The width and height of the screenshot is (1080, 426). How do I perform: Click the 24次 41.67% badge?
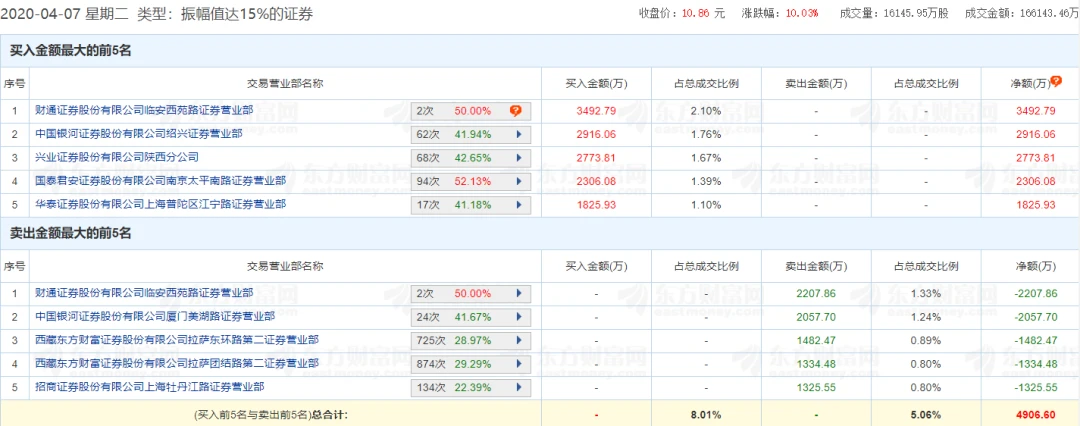[471, 317]
